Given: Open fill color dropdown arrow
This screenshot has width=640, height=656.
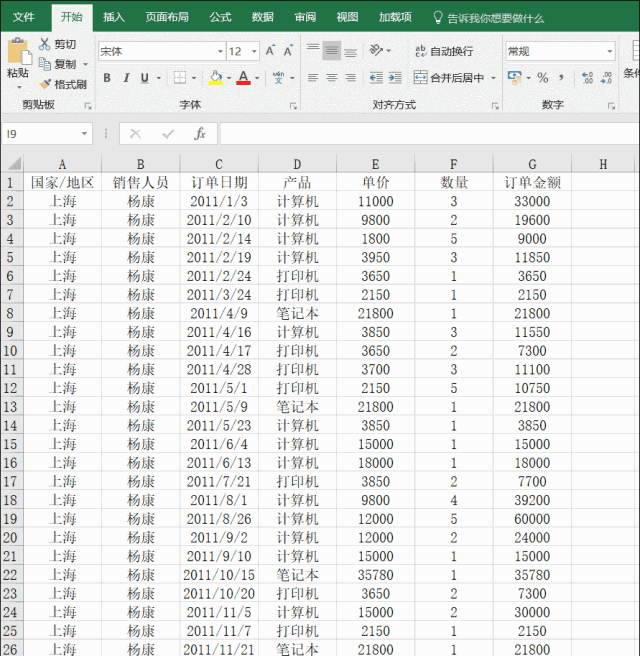Looking at the screenshot, I should click(x=229, y=78).
